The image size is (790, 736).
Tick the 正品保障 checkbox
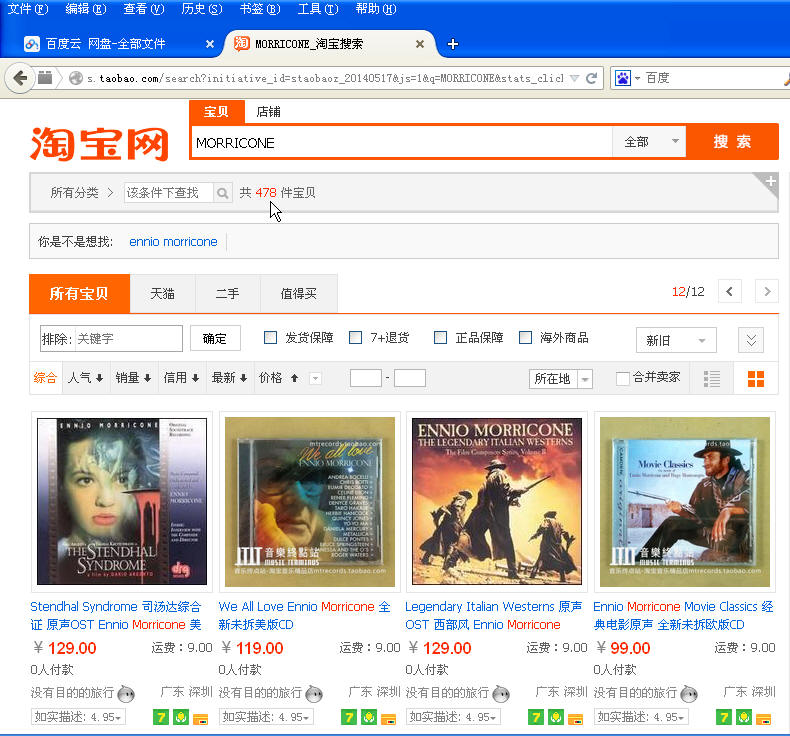pyautogui.click(x=440, y=338)
